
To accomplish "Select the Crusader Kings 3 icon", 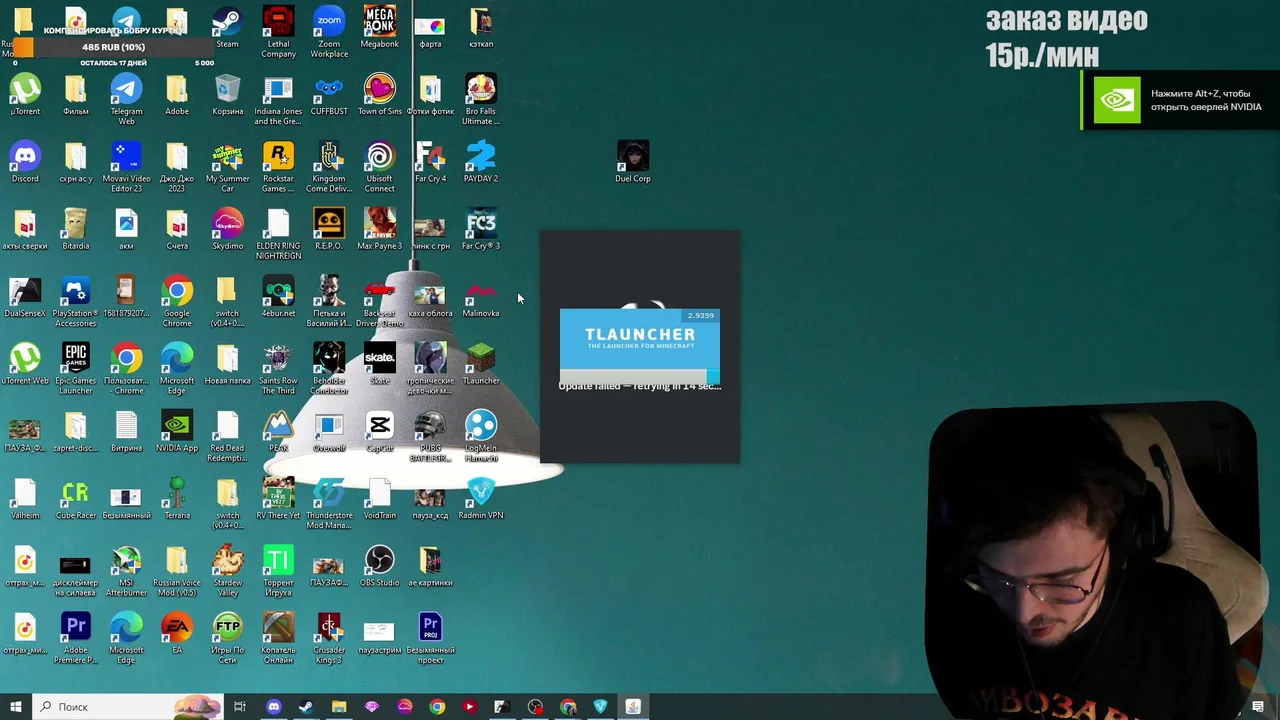I will coord(329,636).
